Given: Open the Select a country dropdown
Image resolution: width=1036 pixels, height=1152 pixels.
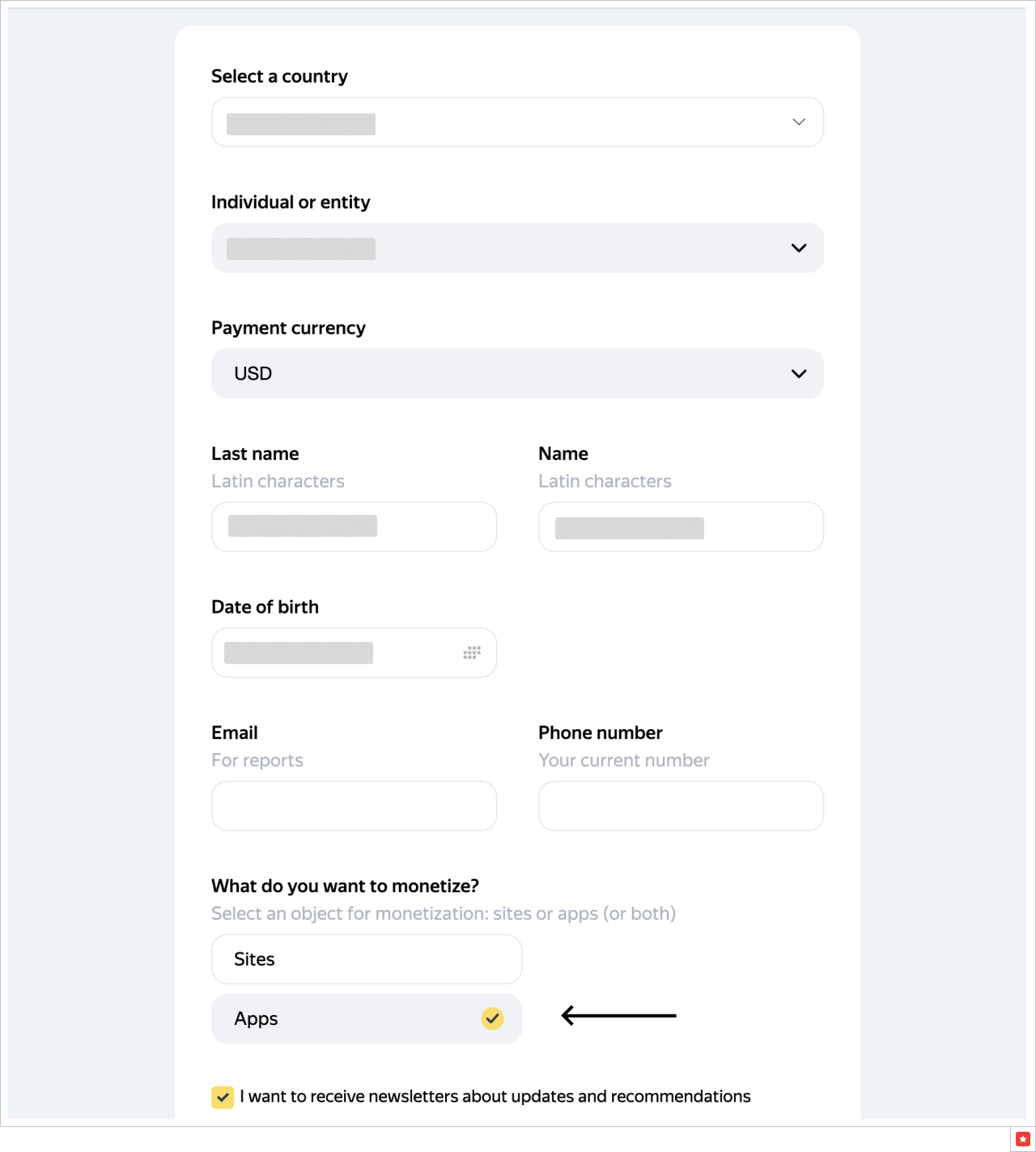Looking at the screenshot, I should (516, 122).
